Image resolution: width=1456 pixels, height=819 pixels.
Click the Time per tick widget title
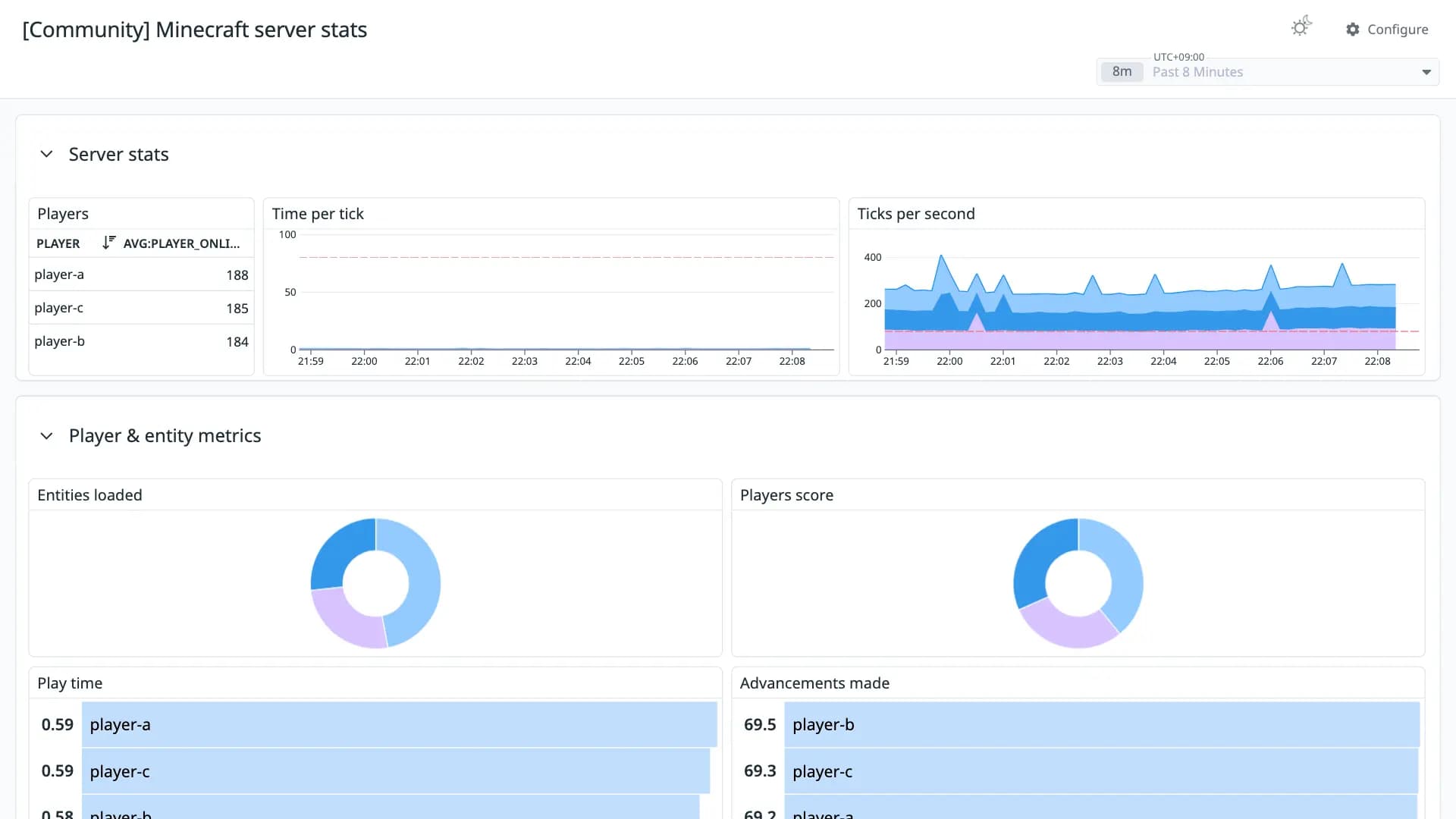(x=318, y=214)
